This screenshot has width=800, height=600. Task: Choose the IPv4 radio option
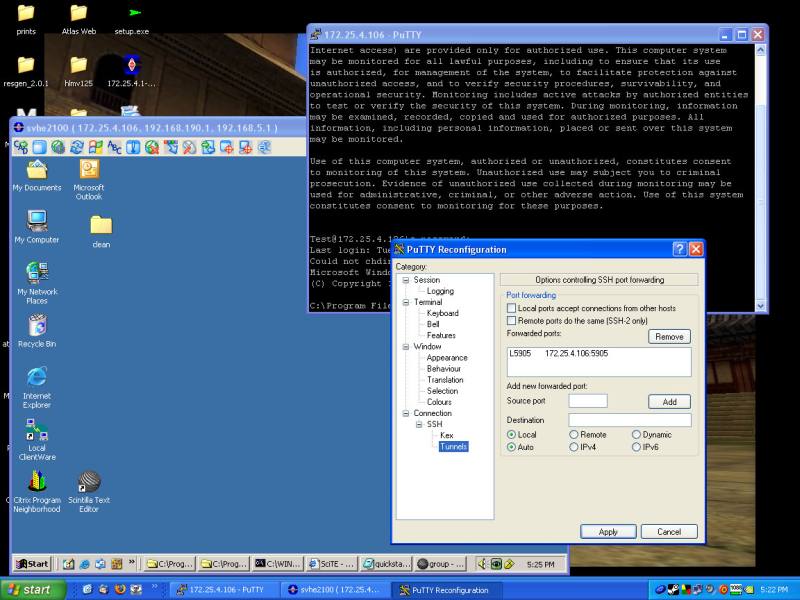point(574,447)
